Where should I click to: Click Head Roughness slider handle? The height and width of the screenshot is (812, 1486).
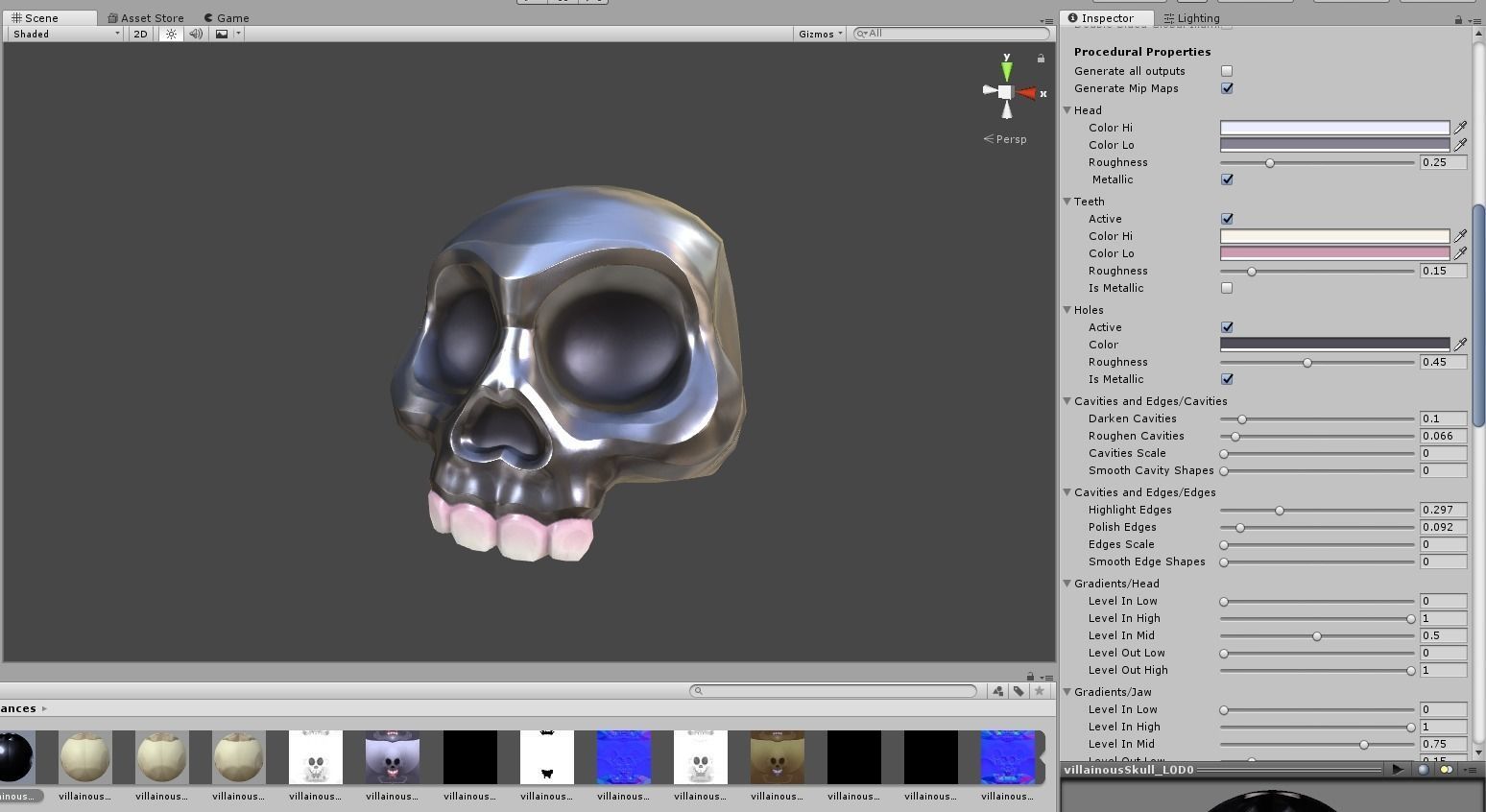pyautogui.click(x=1270, y=163)
